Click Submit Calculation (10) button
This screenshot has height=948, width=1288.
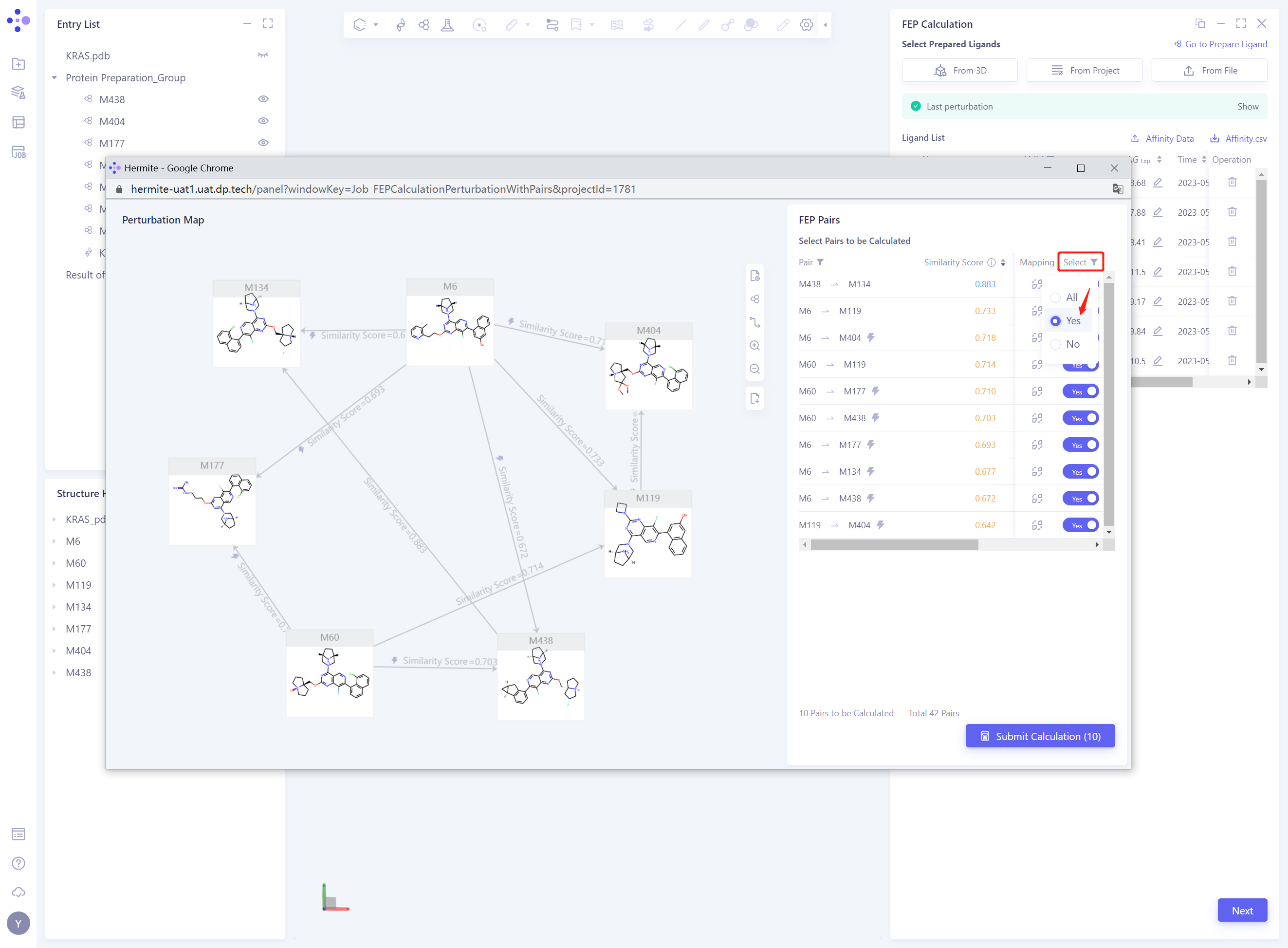1040,736
